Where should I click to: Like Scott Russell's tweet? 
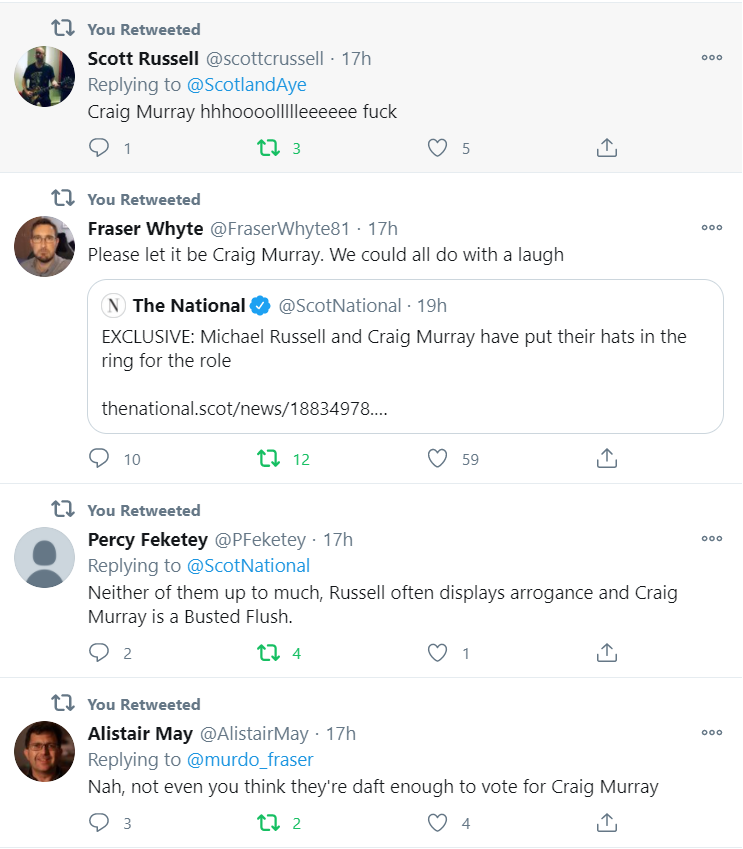pyautogui.click(x=437, y=148)
